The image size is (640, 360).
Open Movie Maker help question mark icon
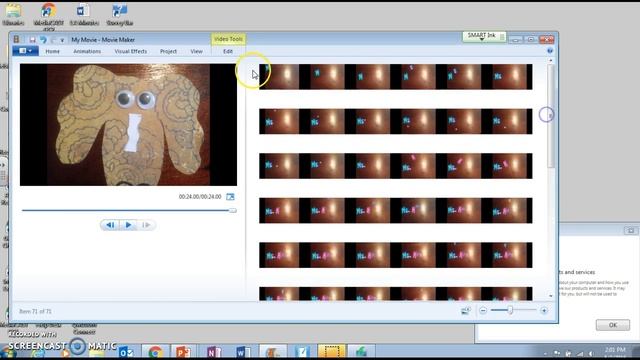click(x=550, y=51)
